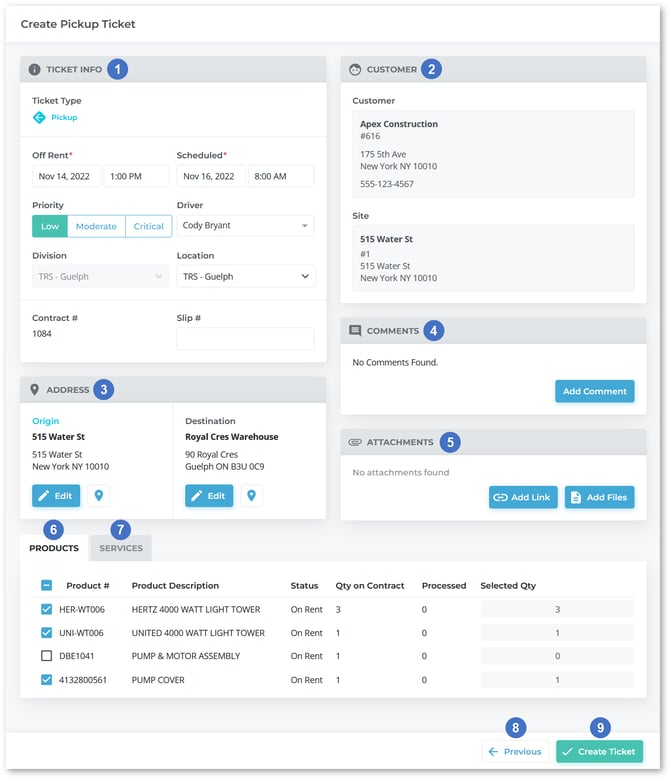Click the Address location marker icon
The height and width of the screenshot is (779, 670).
35,390
